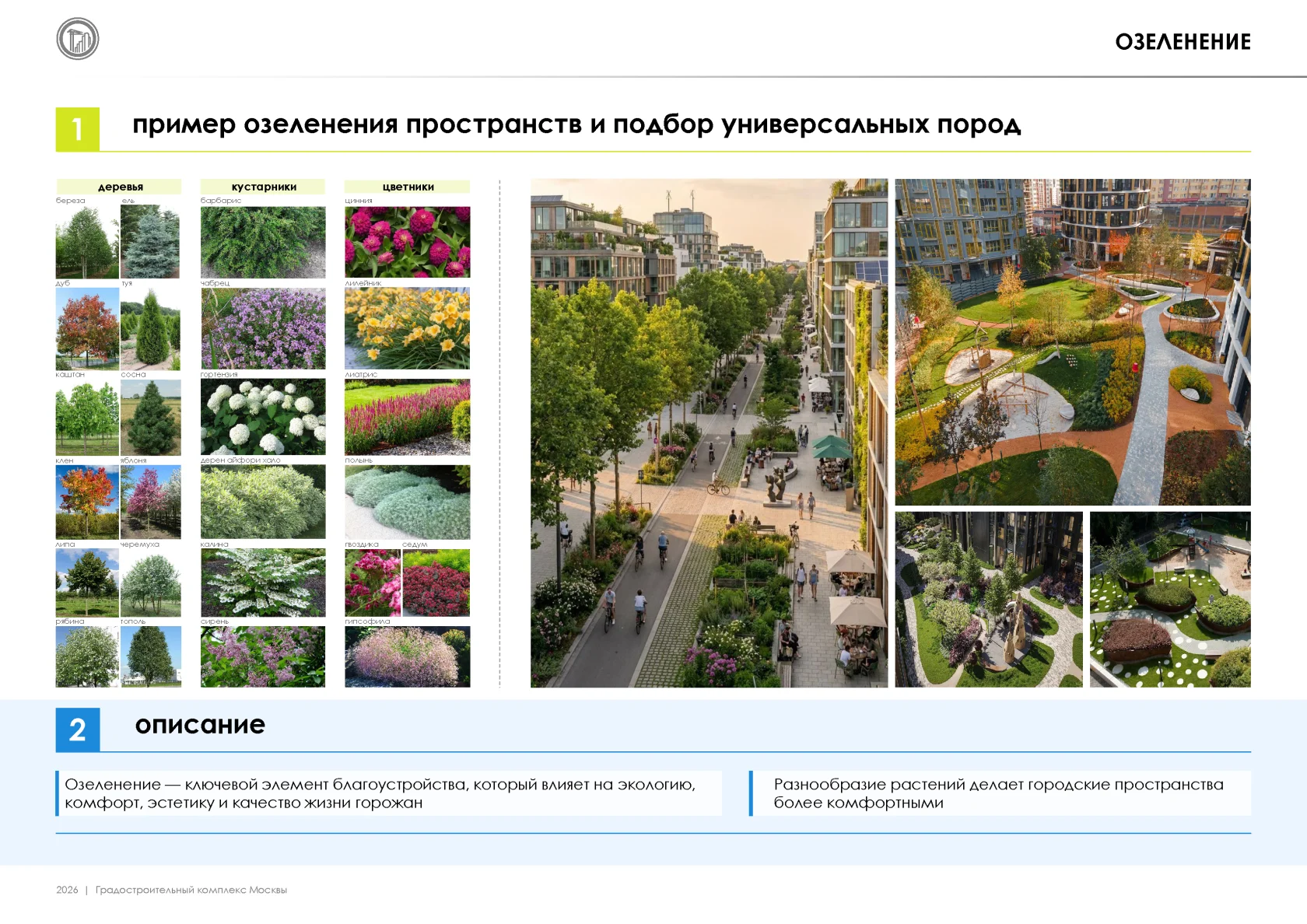Open the яблоня pink blossom thumbnail
The width and height of the screenshot is (1307, 924).
[x=151, y=502]
